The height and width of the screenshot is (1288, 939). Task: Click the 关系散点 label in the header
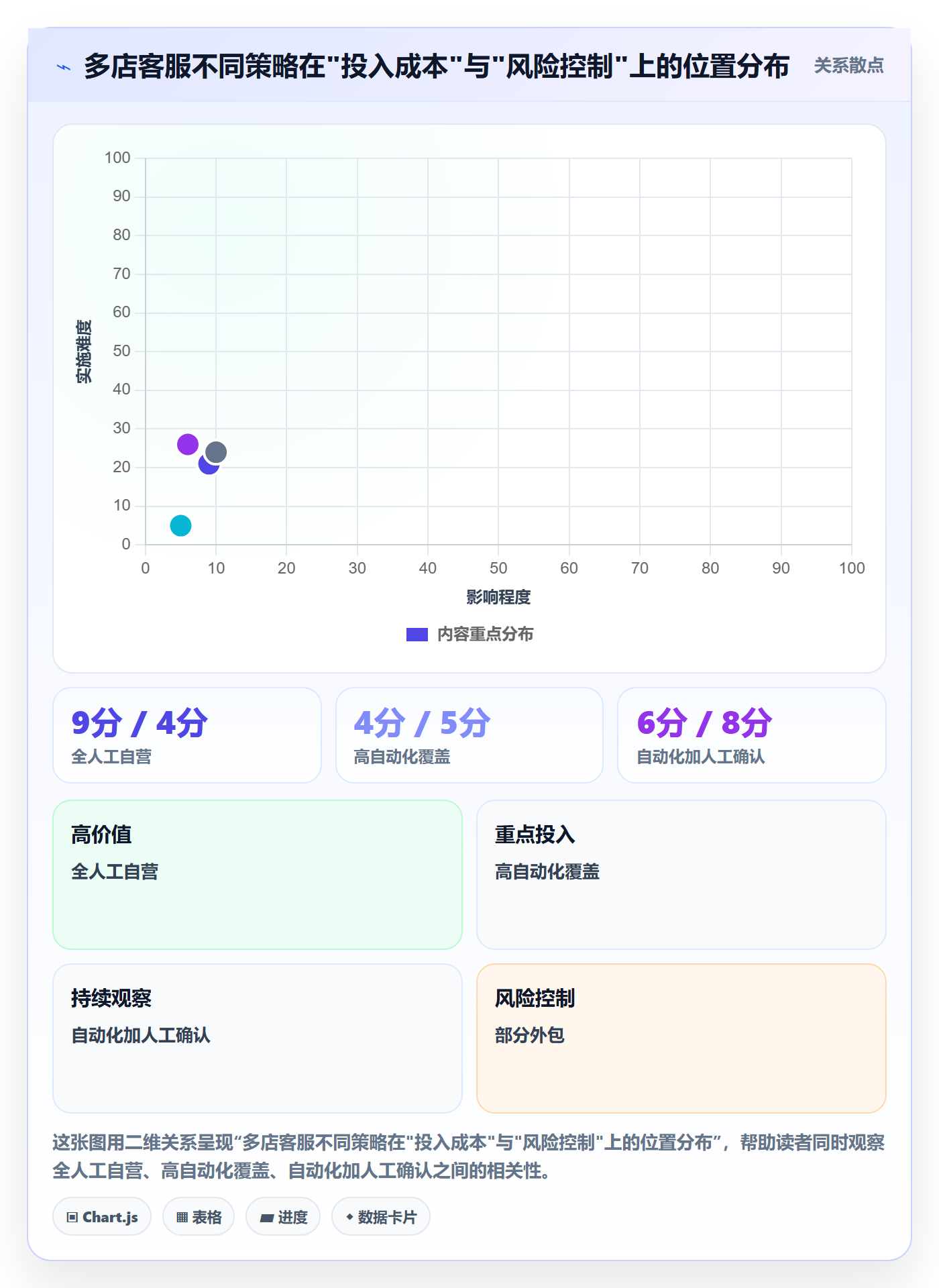tap(849, 66)
